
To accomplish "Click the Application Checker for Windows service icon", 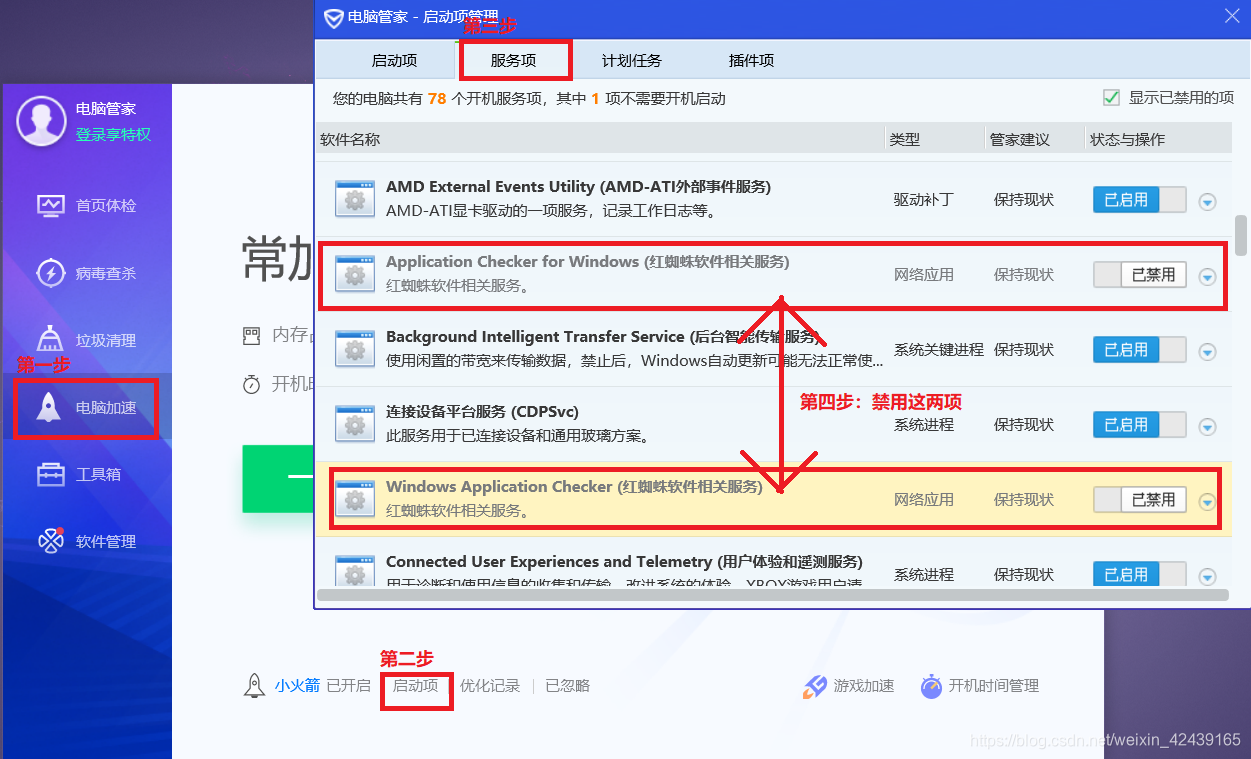I will (354, 274).
